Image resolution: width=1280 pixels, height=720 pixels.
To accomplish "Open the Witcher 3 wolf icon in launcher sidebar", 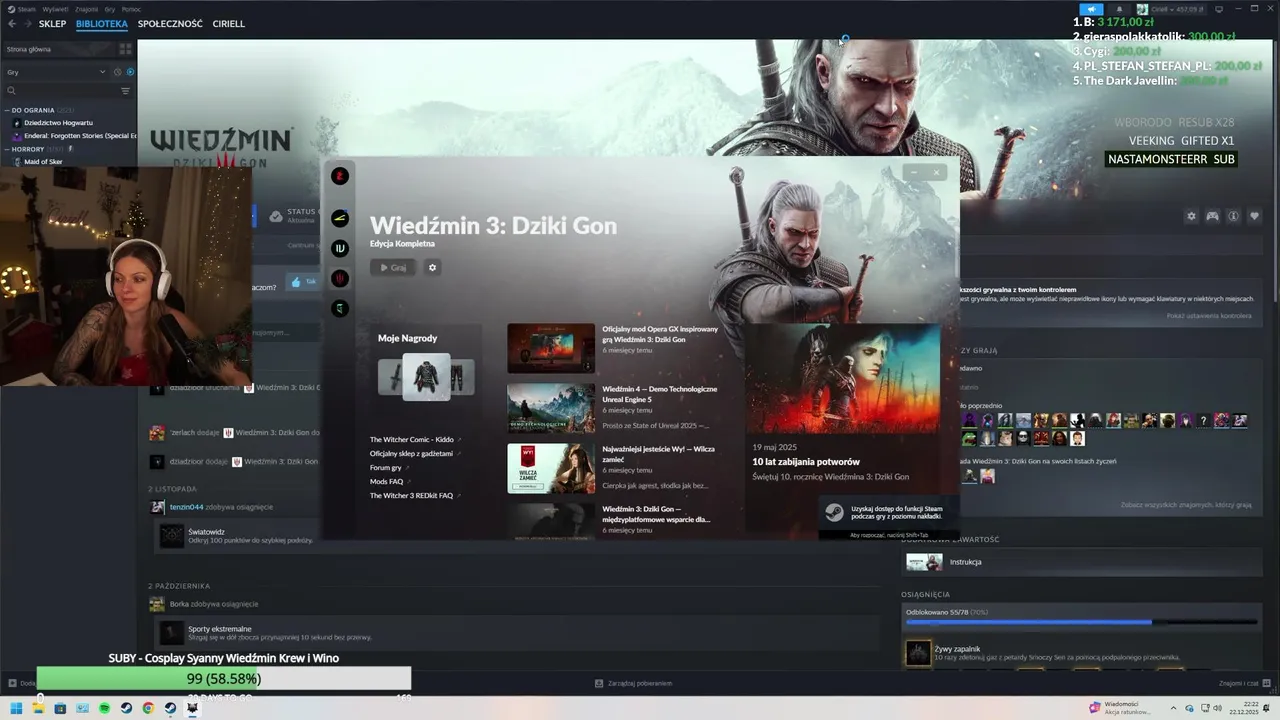I will [x=340, y=278].
